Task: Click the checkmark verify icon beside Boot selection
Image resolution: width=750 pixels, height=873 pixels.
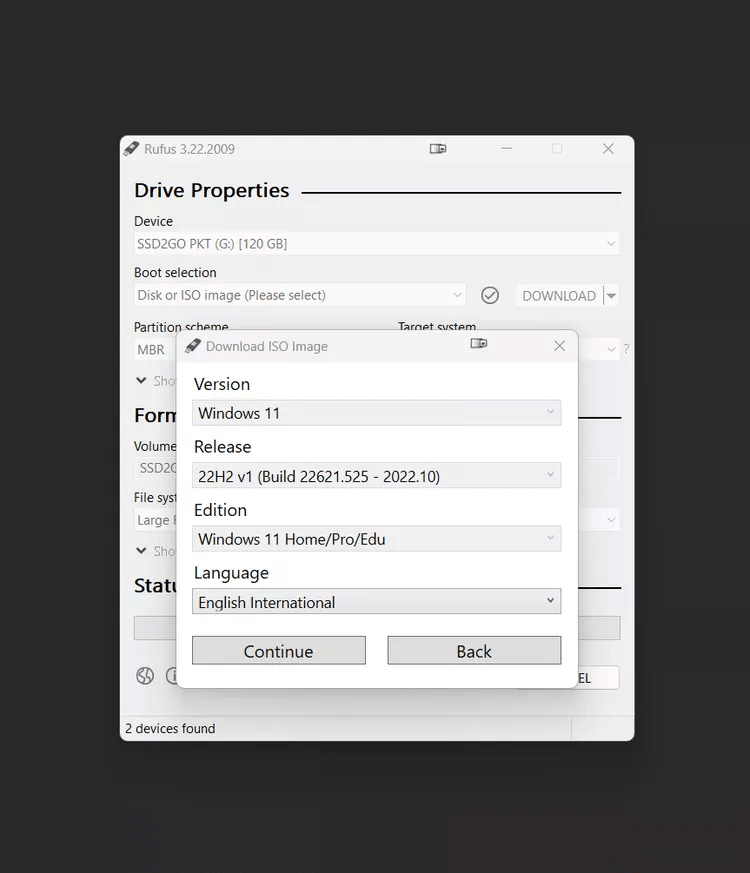Action: coord(490,295)
